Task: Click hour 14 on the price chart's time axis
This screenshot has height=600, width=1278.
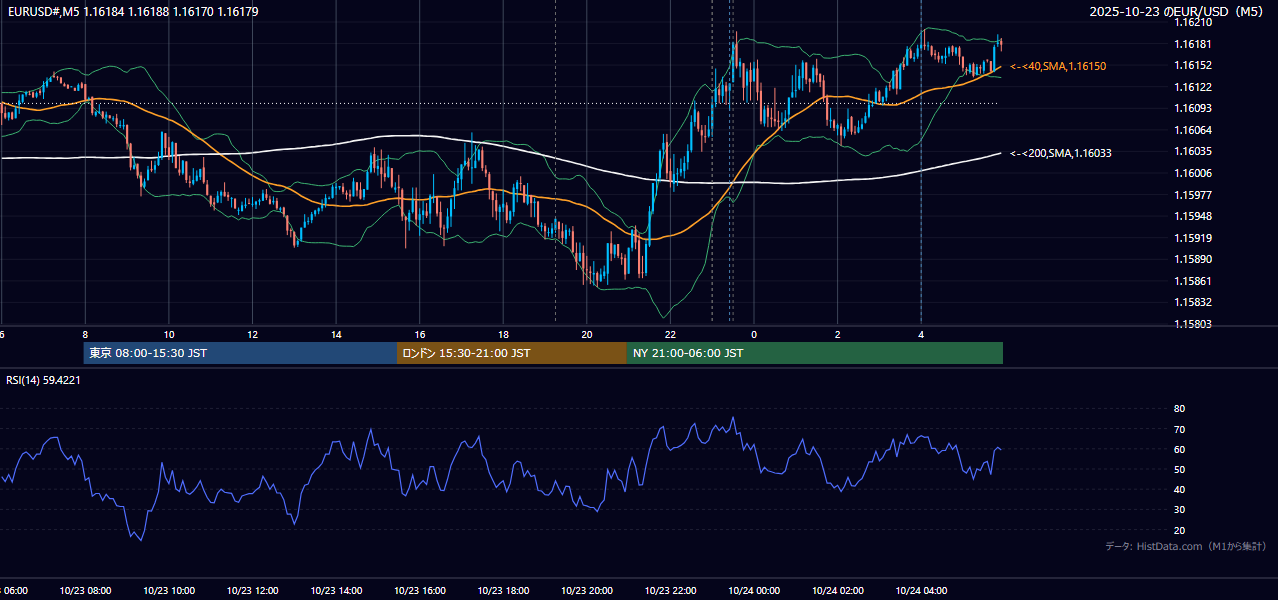Action: pyautogui.click(x=336, y=334)
